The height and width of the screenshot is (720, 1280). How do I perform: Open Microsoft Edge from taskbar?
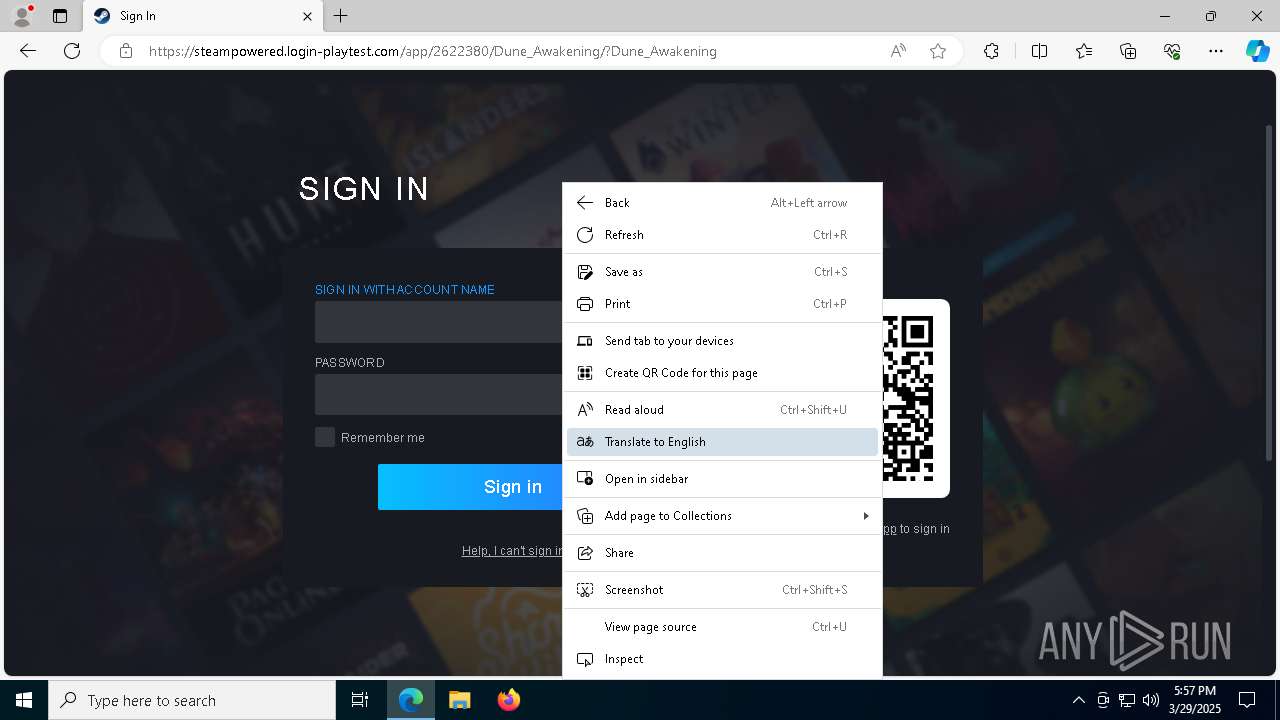(x=411, y=700)
